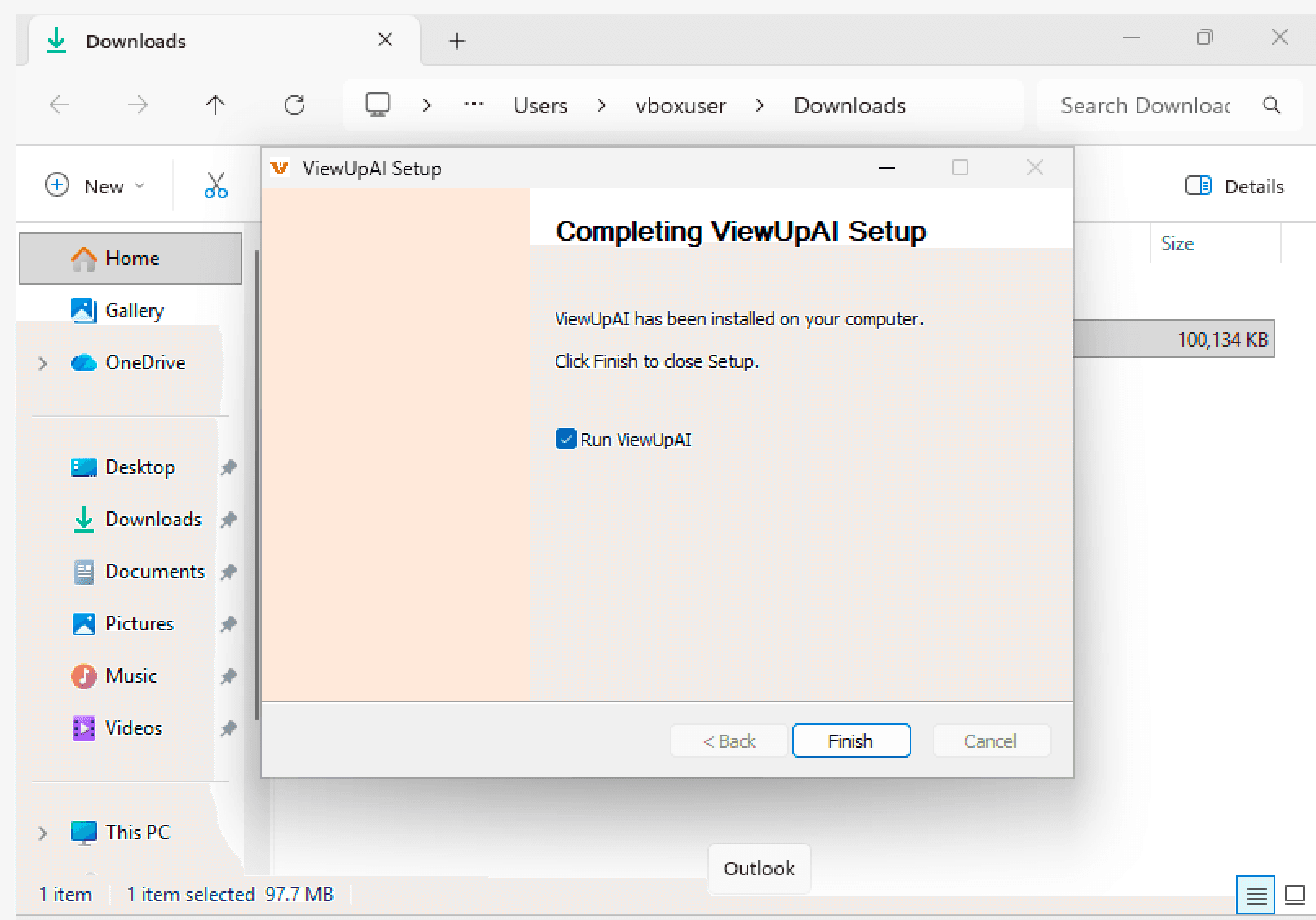
Task: Sort files by the Size column header
Action: click(x=1215, y=244)
